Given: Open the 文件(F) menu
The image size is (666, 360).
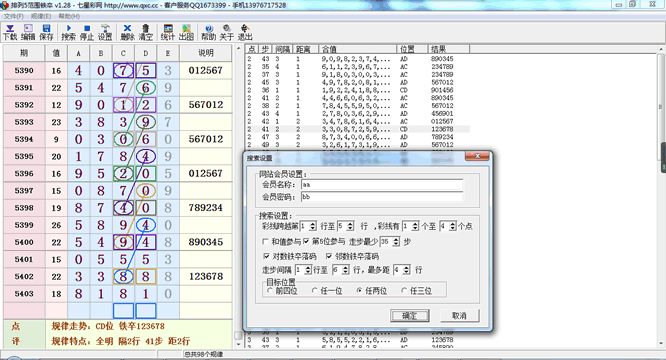Looking at the screenshot, I should 14,16.
